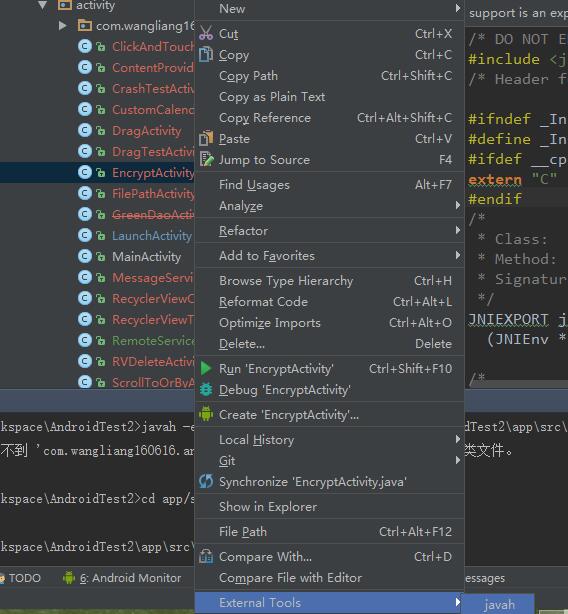Click lock icon beside FilePathActivity
Viewport: 568px width, 614px height.
pyautogui.click(x=101, y=193)
